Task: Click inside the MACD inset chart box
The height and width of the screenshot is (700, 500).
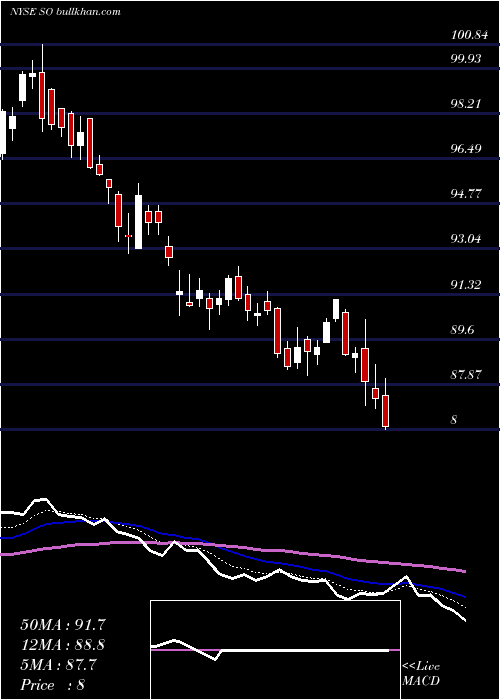Action: click(275, 650)
